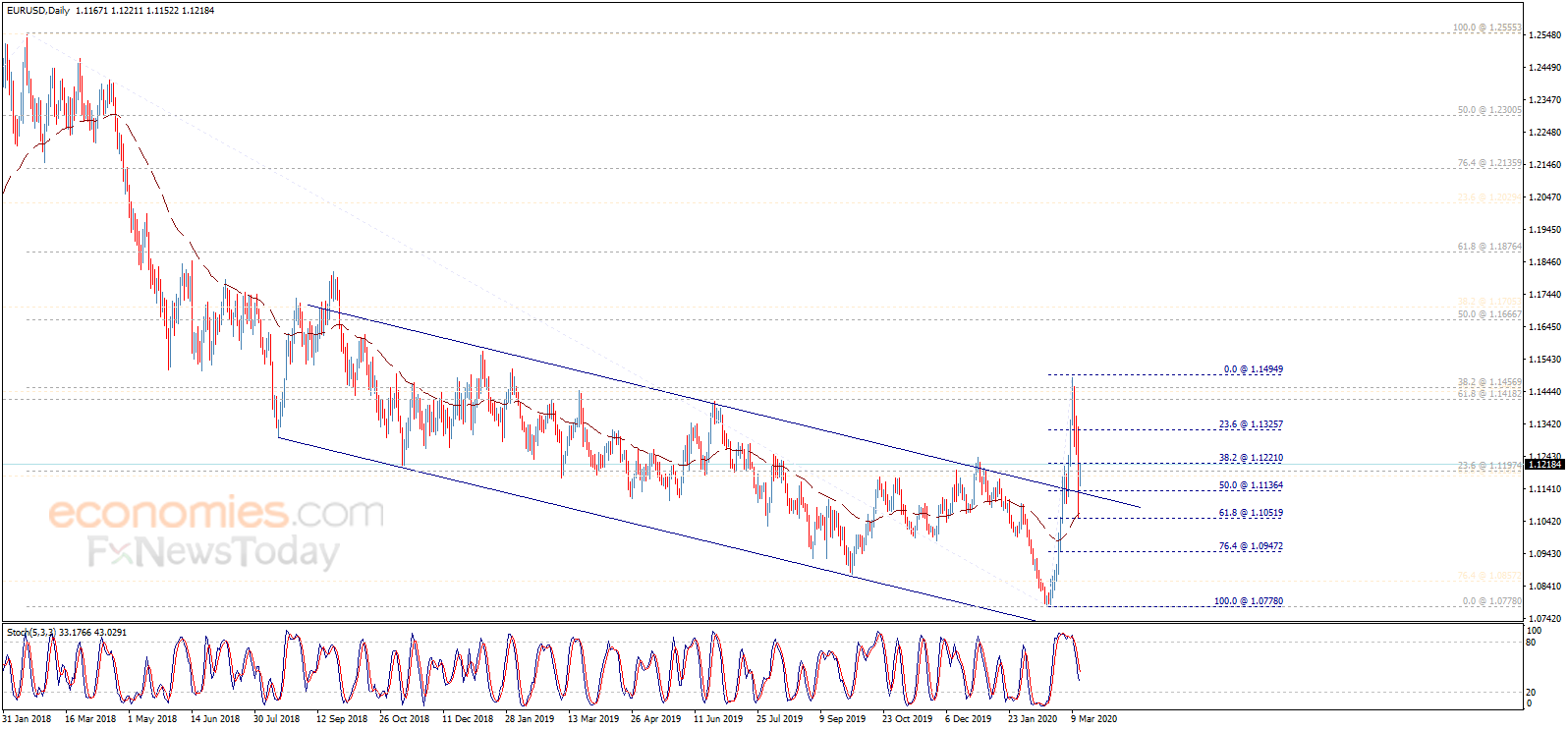Select the '25 Jul 2019' date label
1568x730 pixels.
coord(779,719)
